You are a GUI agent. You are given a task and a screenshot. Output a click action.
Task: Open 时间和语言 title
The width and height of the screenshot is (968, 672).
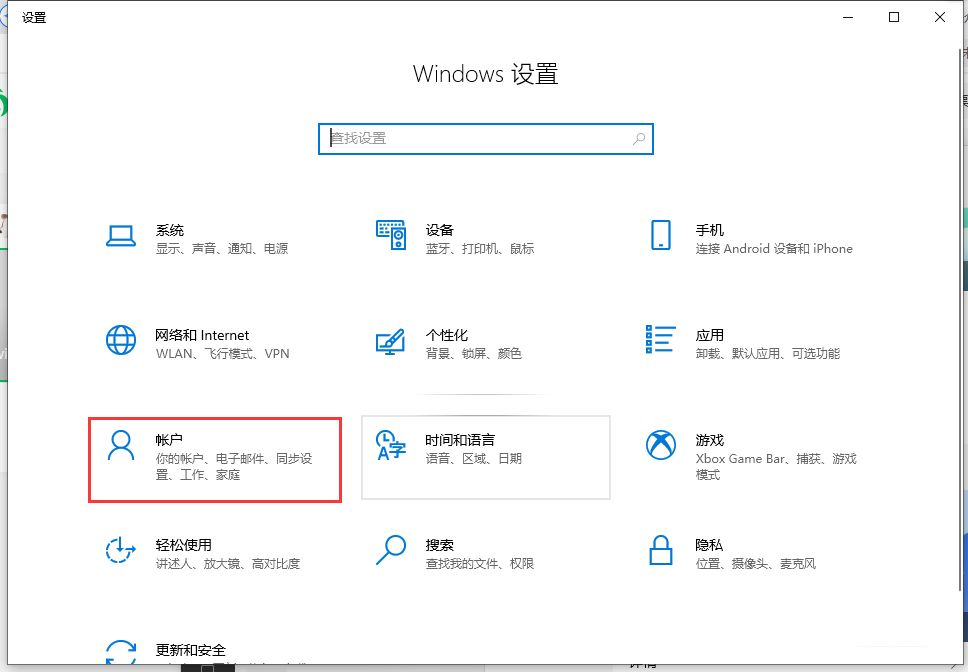coord(460,440)
